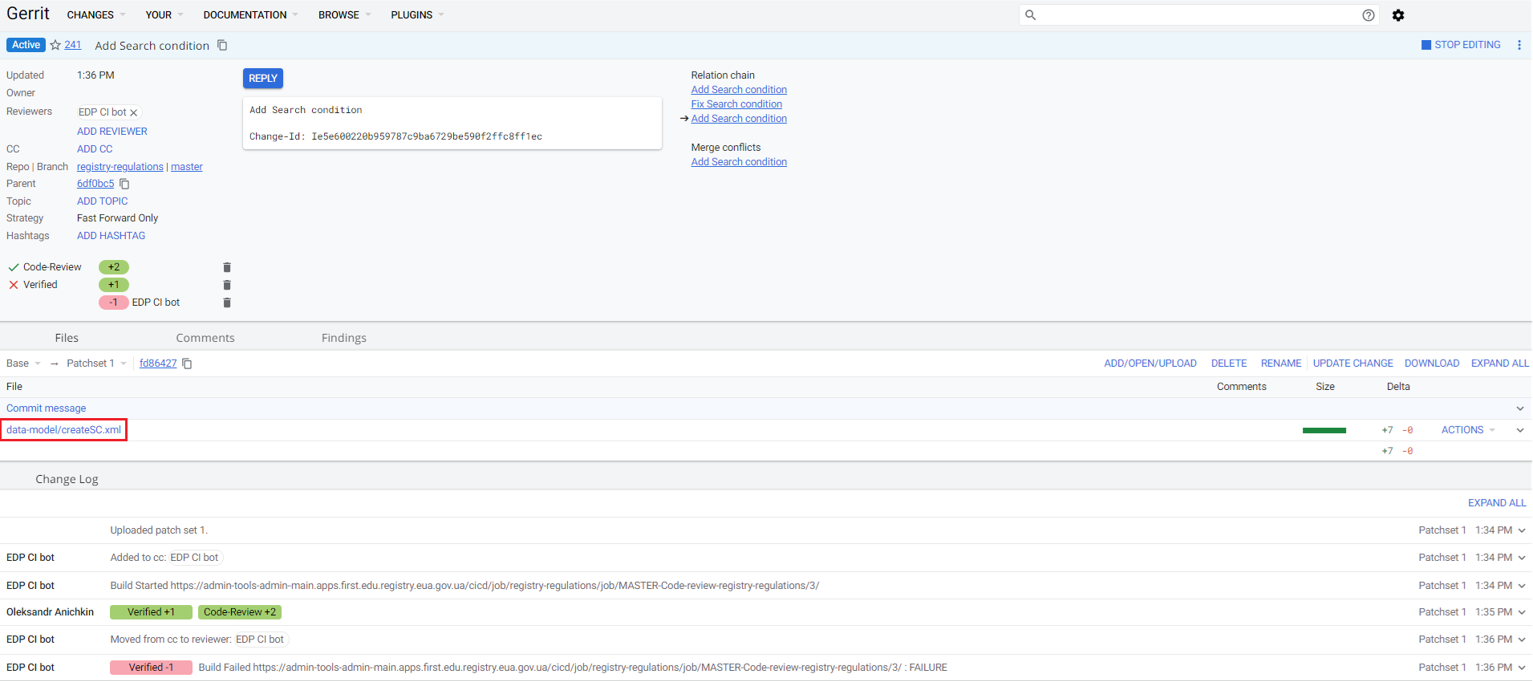Click Update Change
Viewport: 1533px width, 681px height.
click(1353, 364)
